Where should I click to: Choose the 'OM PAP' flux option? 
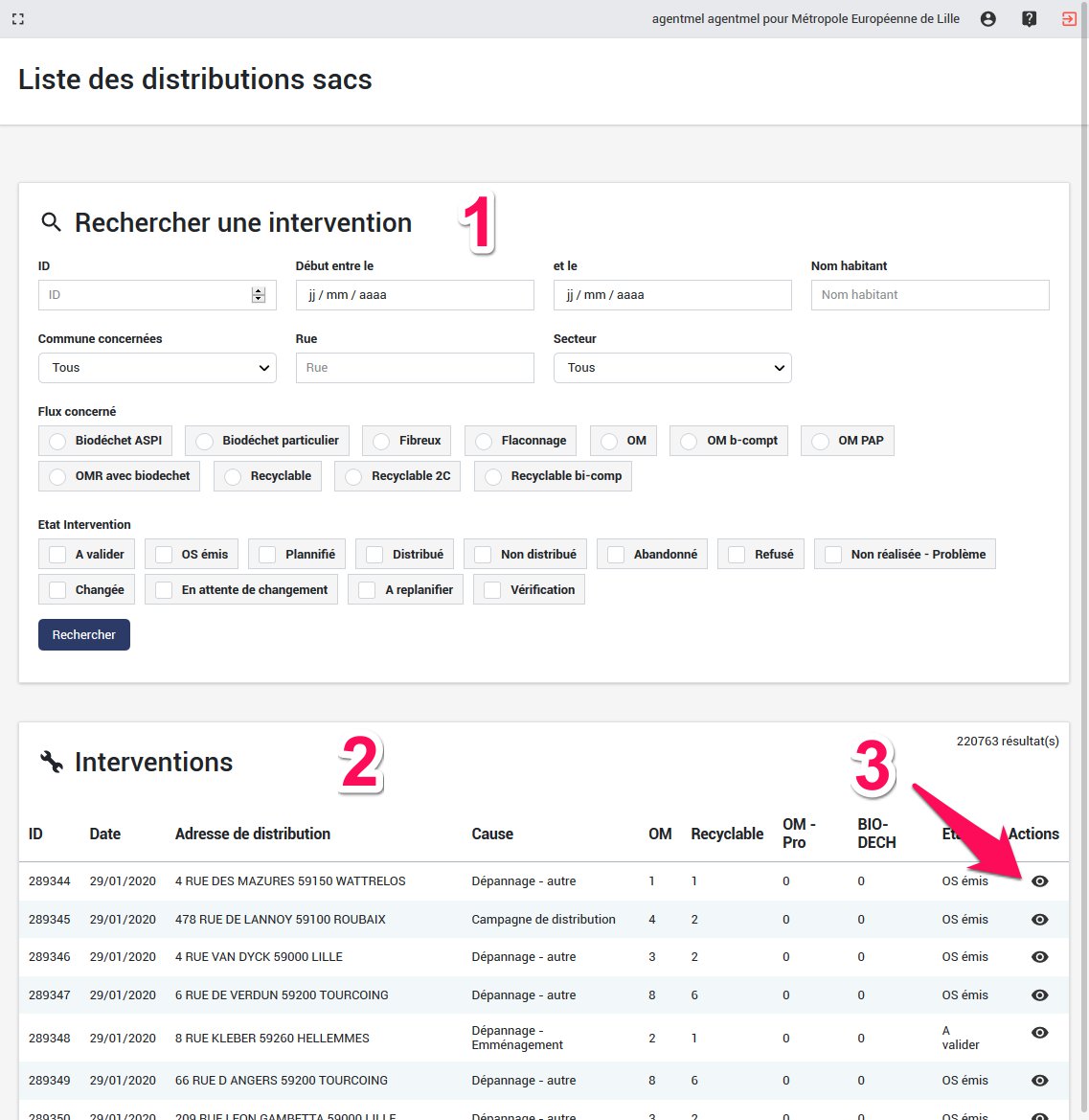tap(820, 441)
